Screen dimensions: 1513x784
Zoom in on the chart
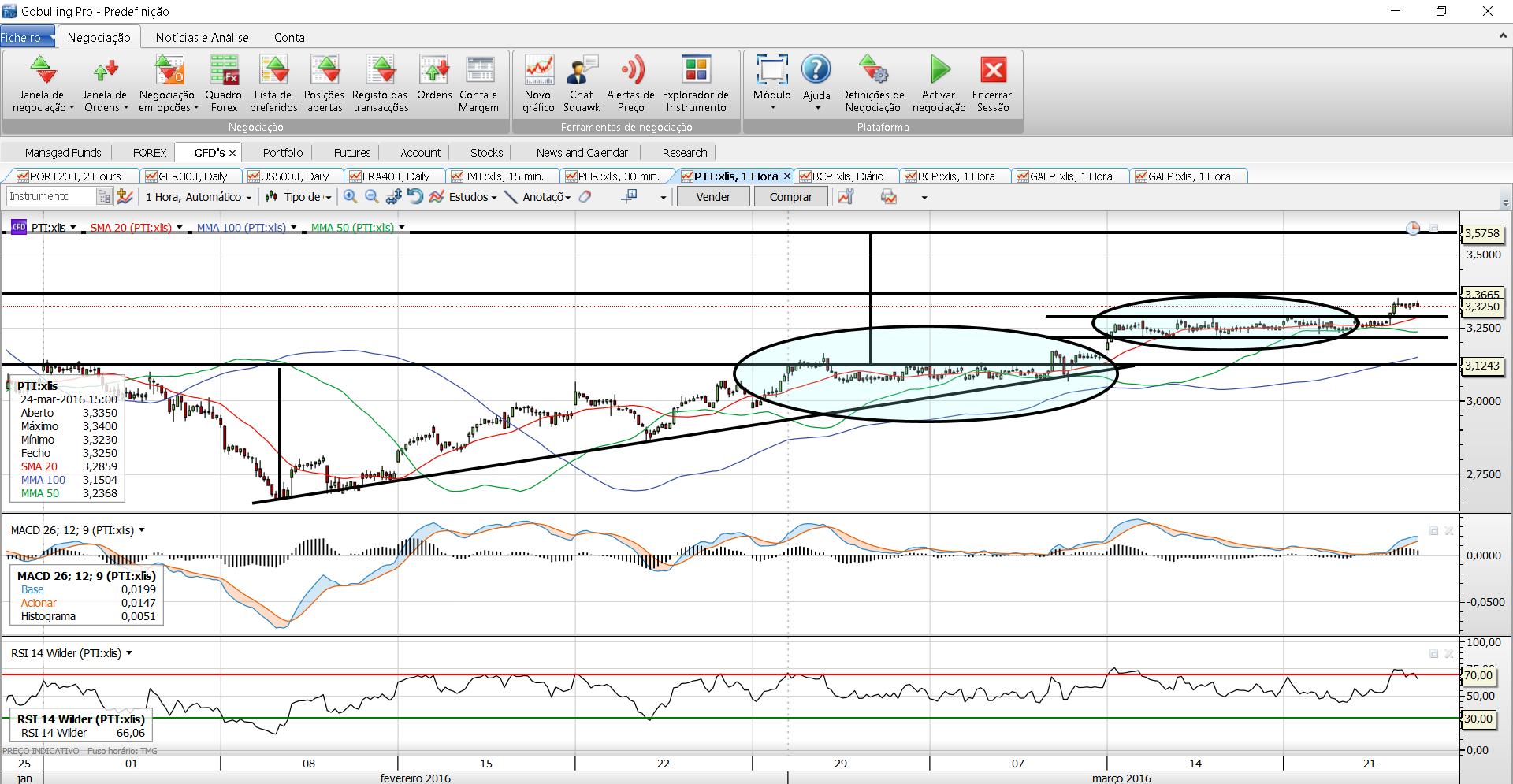point(350,197)
